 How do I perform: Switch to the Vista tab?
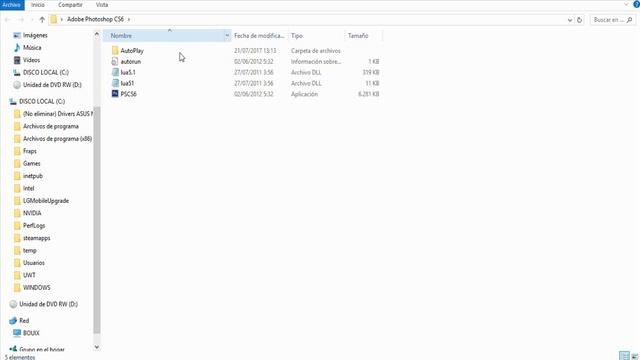(102, 5)
